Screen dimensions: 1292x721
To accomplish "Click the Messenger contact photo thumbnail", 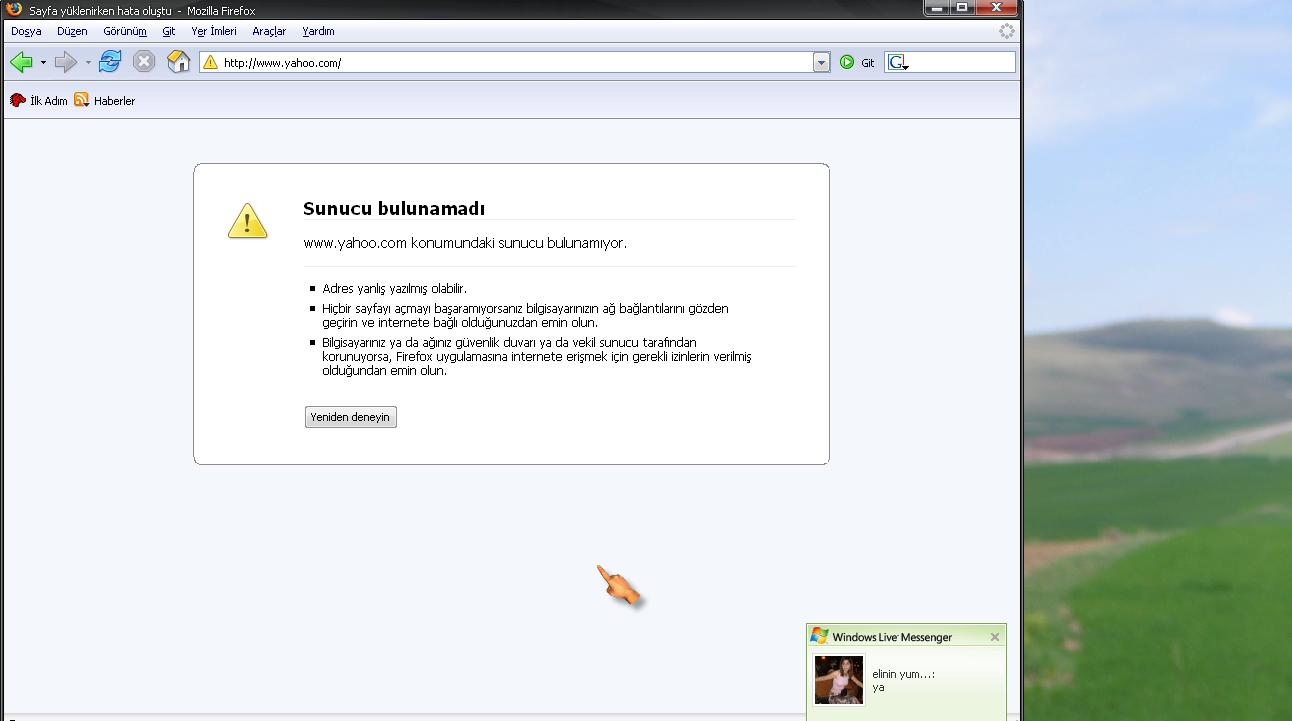I will tap(838, 681).
